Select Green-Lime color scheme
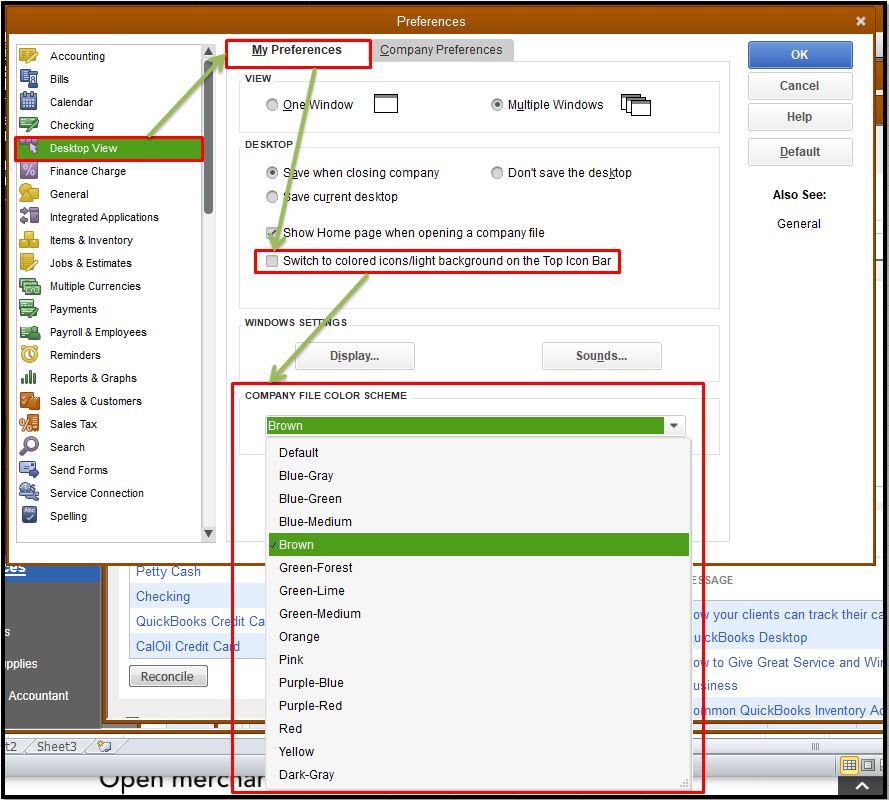The image size is (889, 800). click(479, 591)
